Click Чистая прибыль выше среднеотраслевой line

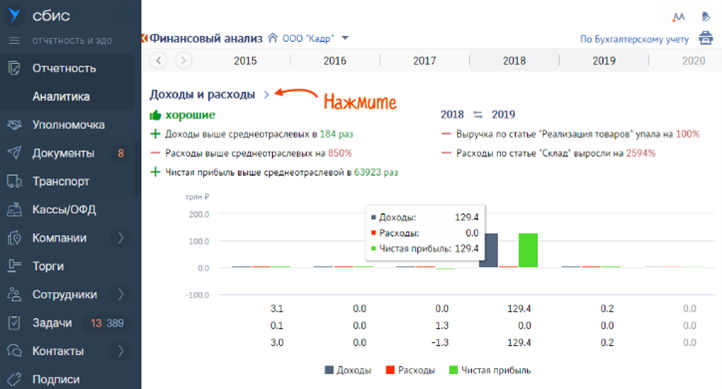point(282,172)
